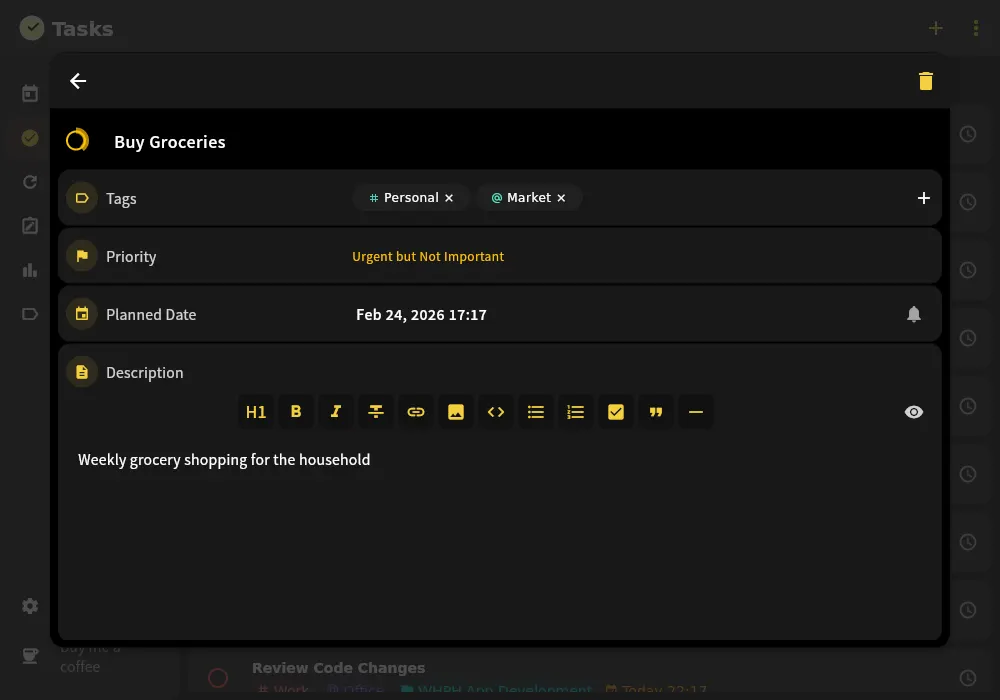Insert an image in the description
This screenshot has width=1000, height=700.
pyautogui.click(x=456, y=412)
